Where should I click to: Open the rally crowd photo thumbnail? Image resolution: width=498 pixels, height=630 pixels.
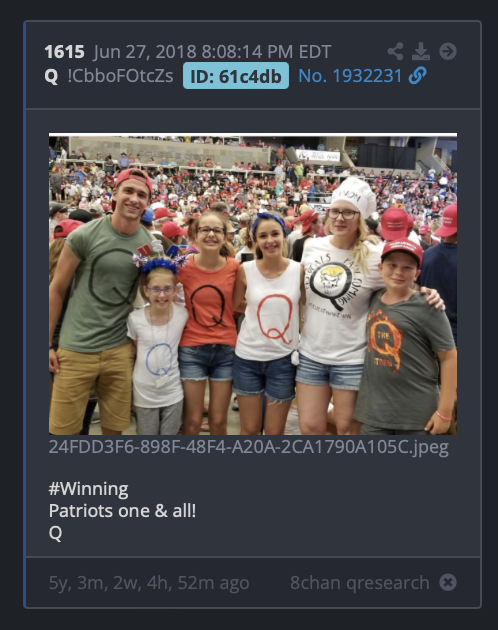coord(253,284)
